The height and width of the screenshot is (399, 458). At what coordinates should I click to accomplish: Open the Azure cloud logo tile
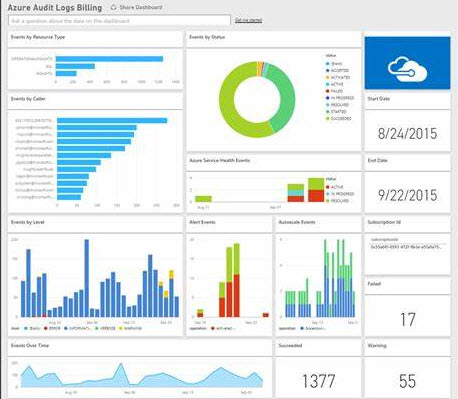pos(407,63)
